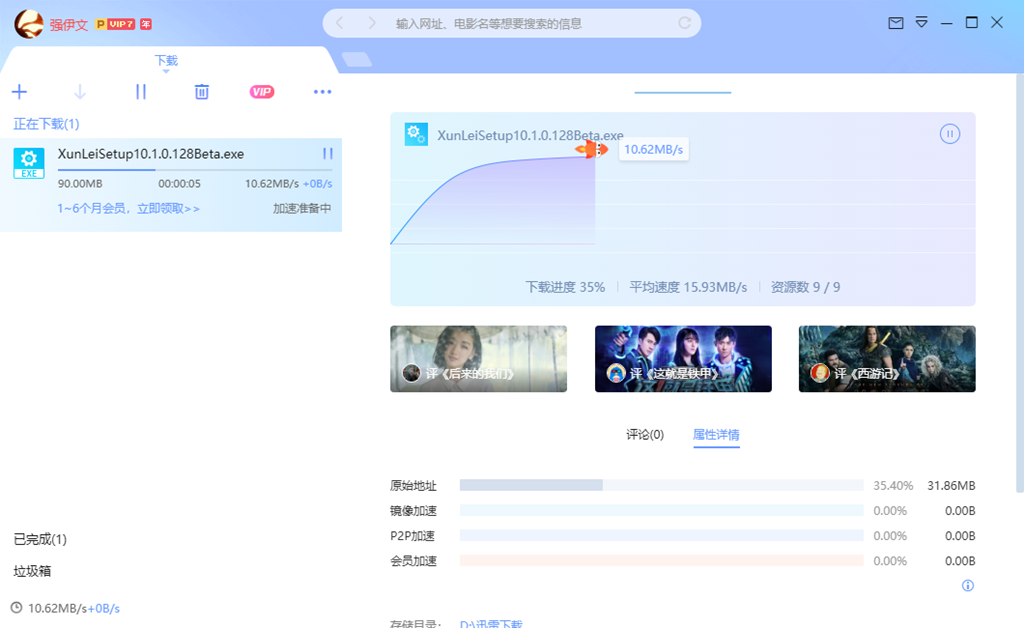Click the task list download progress bar
Screen dimensions: 1024x628
(195, 170)
